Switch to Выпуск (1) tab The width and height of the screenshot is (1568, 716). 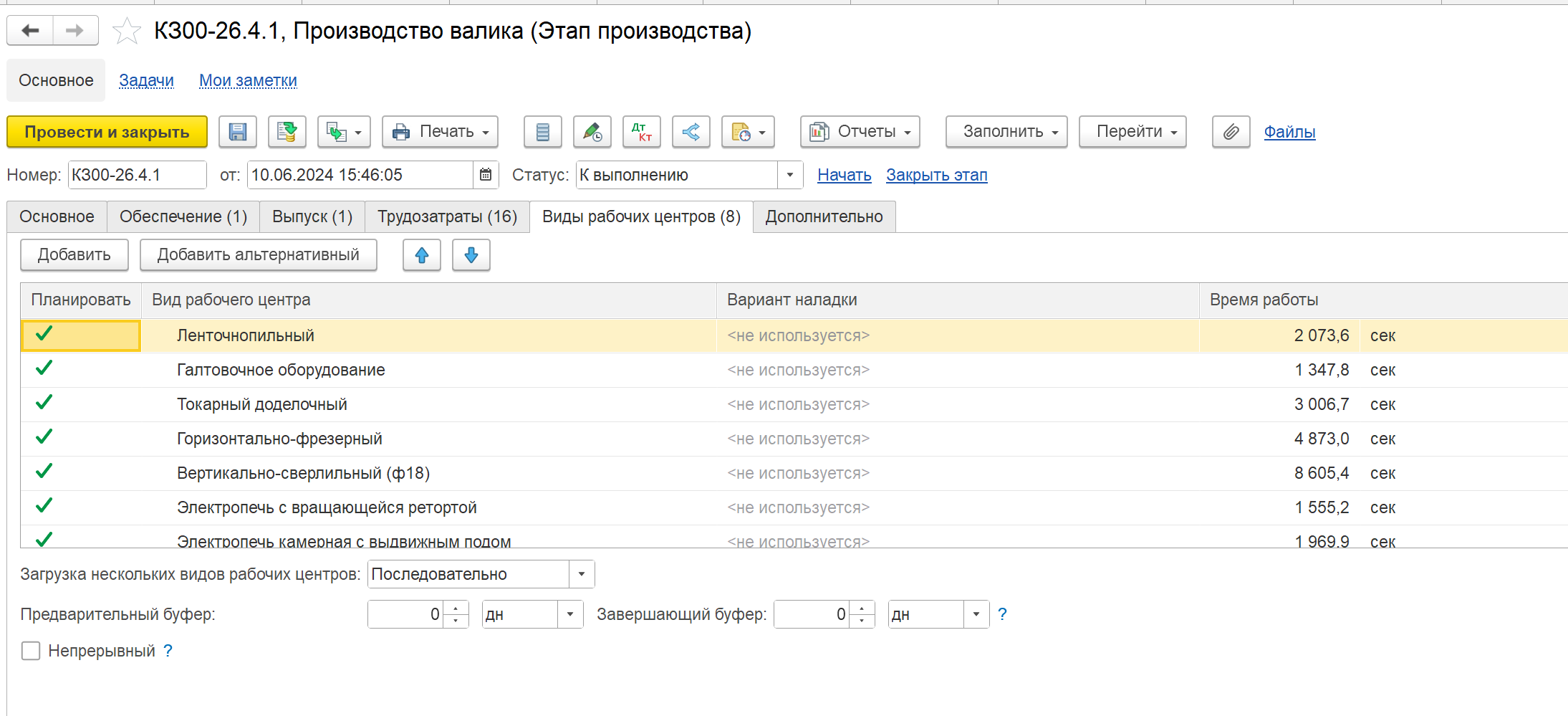coord(312,216)
